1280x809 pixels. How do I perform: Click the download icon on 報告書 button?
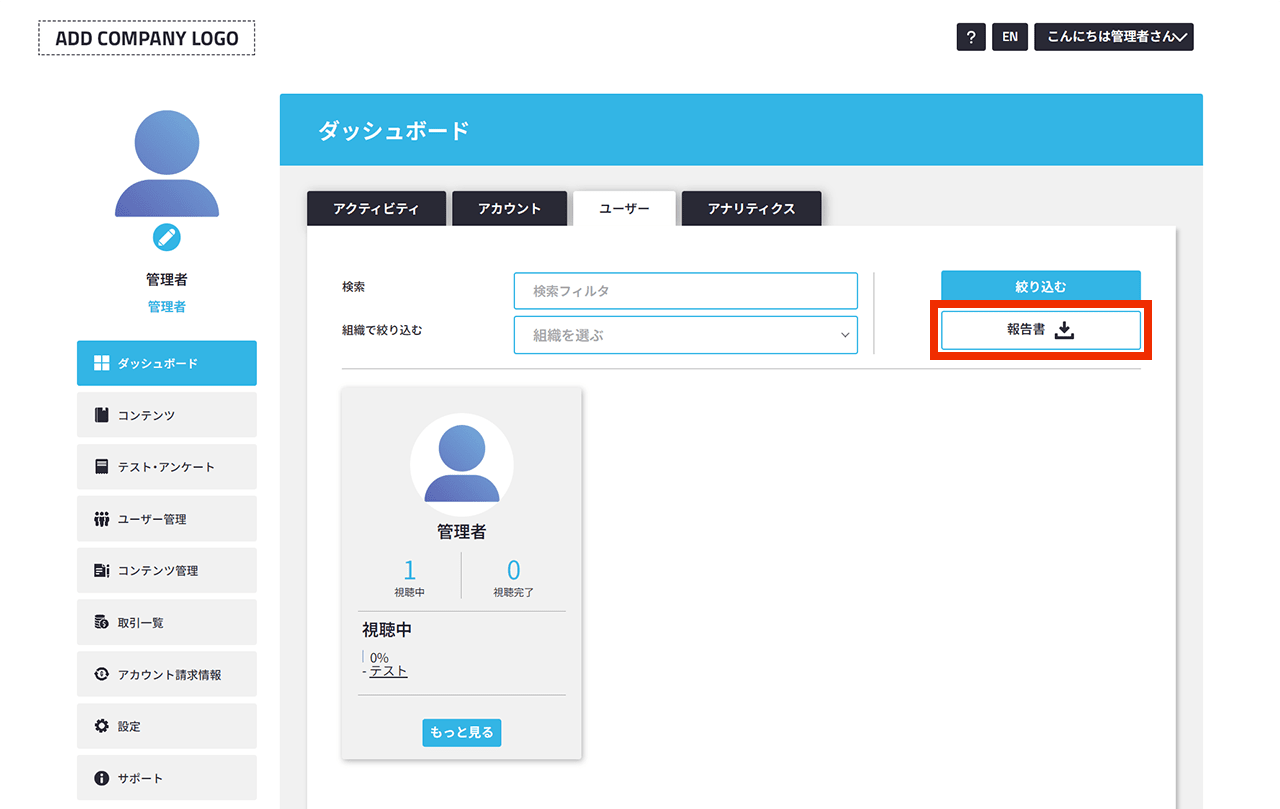click(1064, 329)
